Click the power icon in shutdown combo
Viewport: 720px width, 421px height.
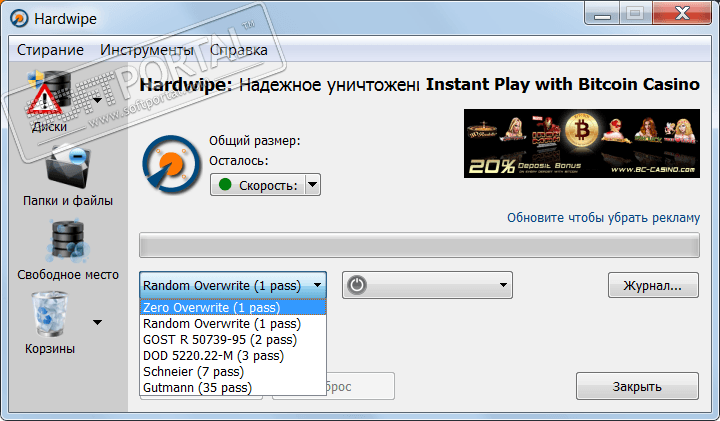[x=357, y=285]
